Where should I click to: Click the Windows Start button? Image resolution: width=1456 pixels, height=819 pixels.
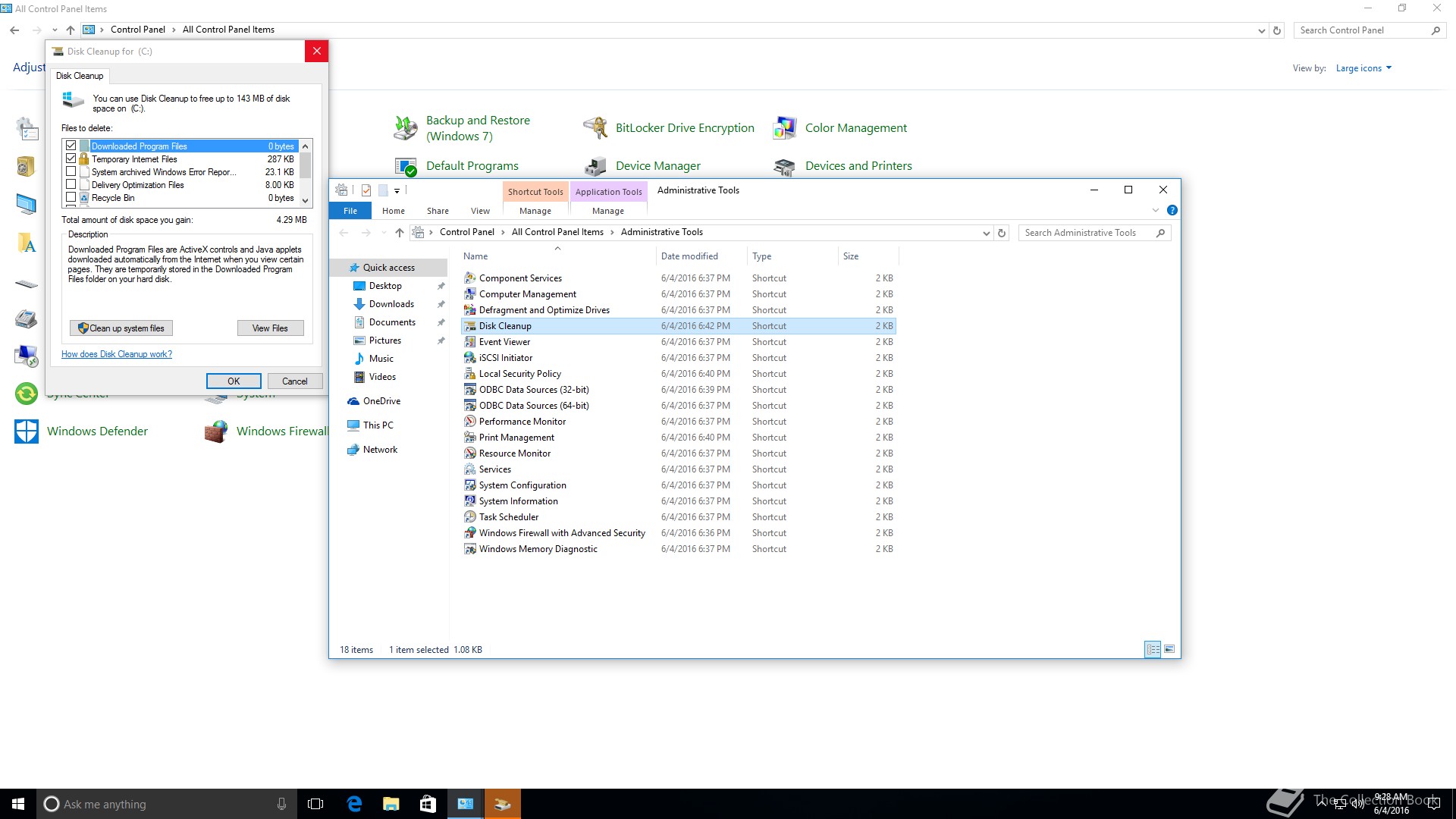18,804
